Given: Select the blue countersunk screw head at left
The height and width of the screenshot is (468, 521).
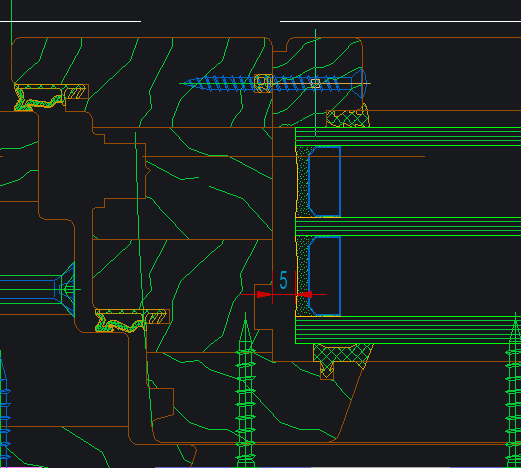Looking at the screenshot, I should click(x=65, y=289).
